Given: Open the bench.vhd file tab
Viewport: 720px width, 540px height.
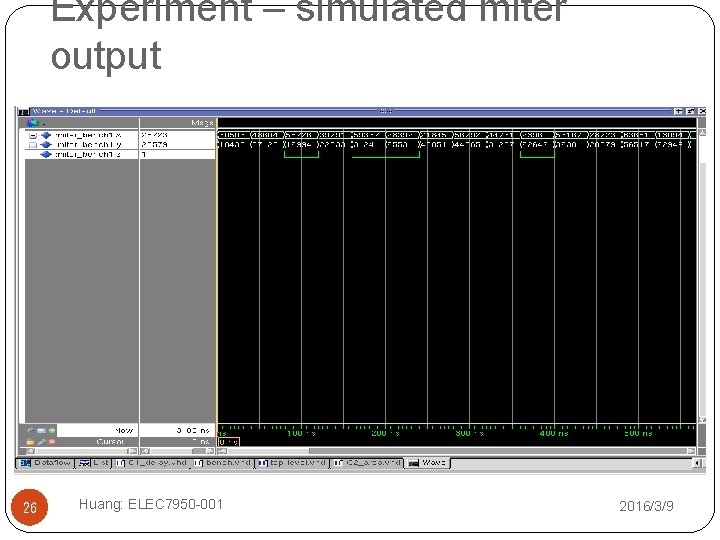Looking at the screenshot, I should [x=223, y=463].
